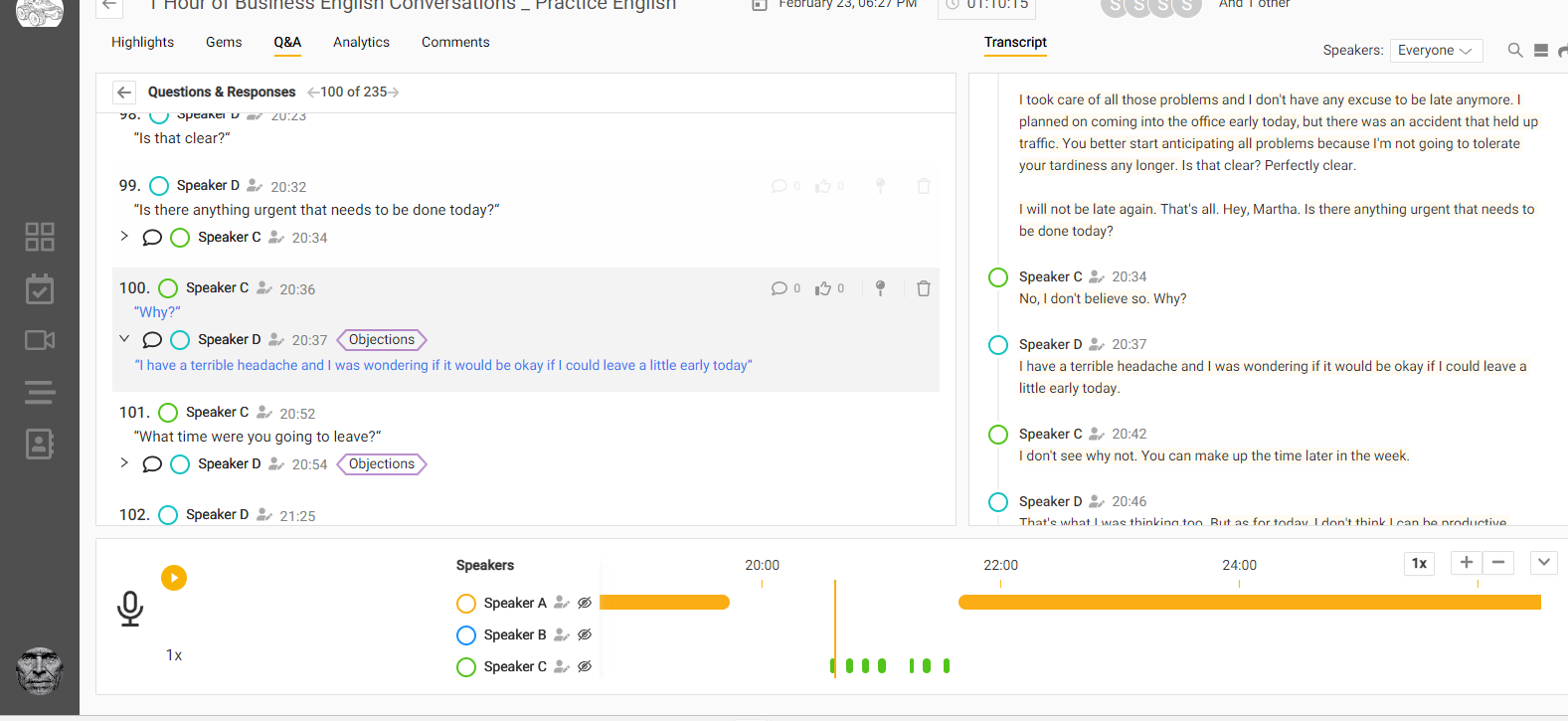This screenshot has width=1568, height=721.
Task: Switch to Gems tab
Action: pyautogui.click(x=224, y=42)
